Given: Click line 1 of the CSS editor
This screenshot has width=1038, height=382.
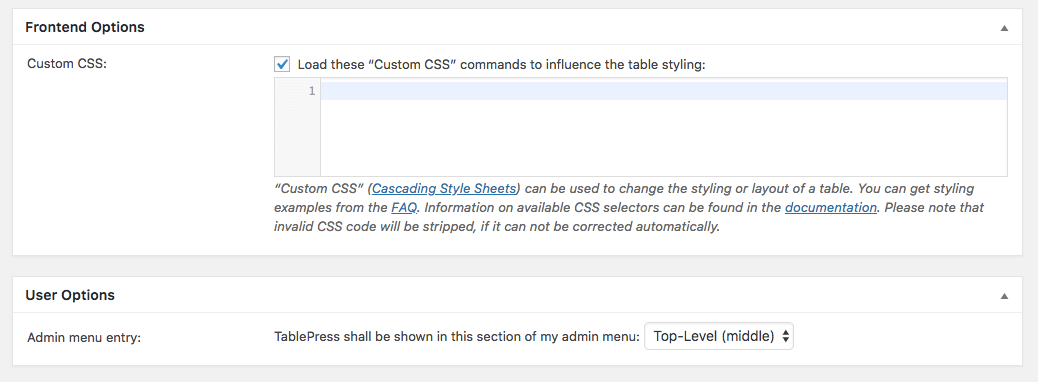Looking at the screenshot, I should [664, 91].
